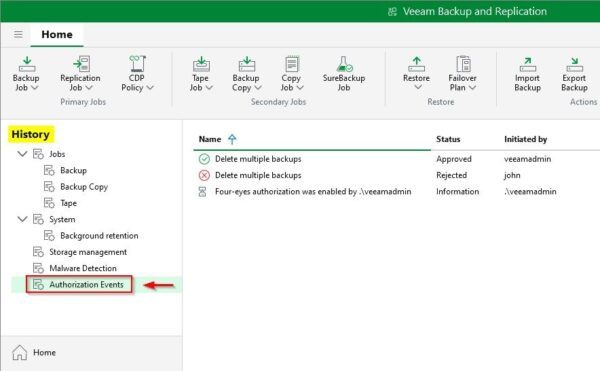Click the Four-eyes event information icon
600x371 pixels.
(x=202, y=192)
